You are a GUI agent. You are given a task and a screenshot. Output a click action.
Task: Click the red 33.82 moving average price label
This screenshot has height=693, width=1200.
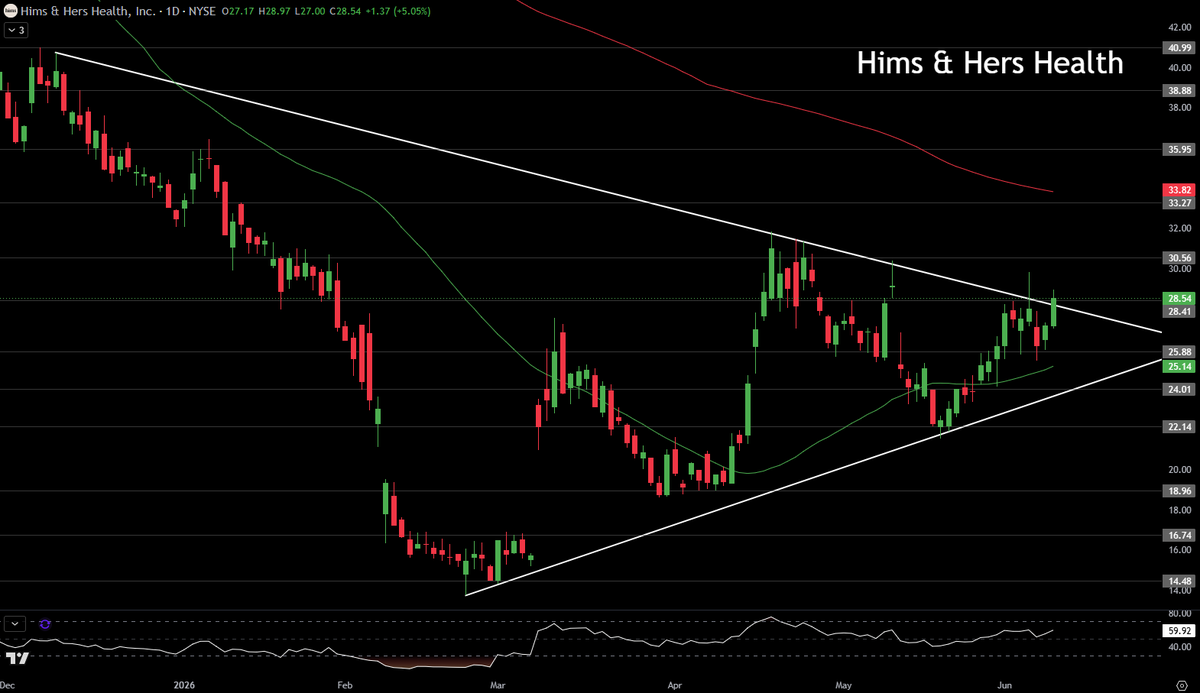point(1178,190)
